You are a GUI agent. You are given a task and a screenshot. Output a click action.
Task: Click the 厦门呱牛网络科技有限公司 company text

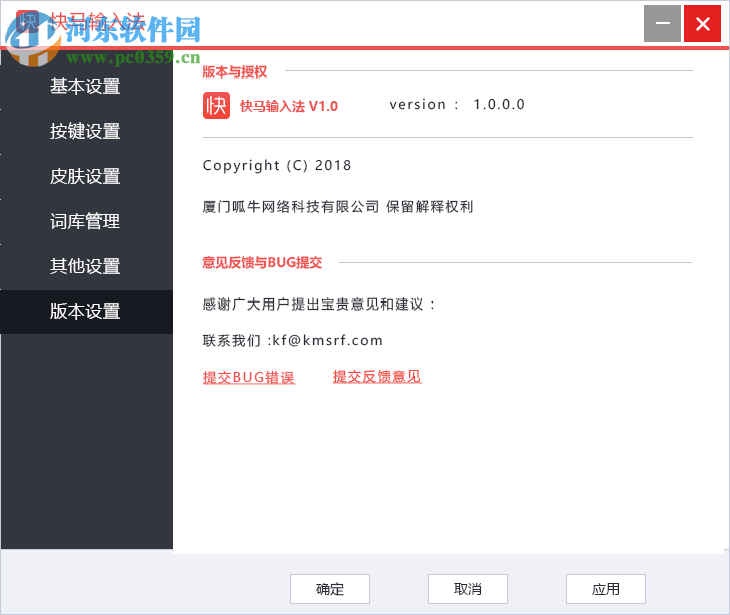[291, 206]
